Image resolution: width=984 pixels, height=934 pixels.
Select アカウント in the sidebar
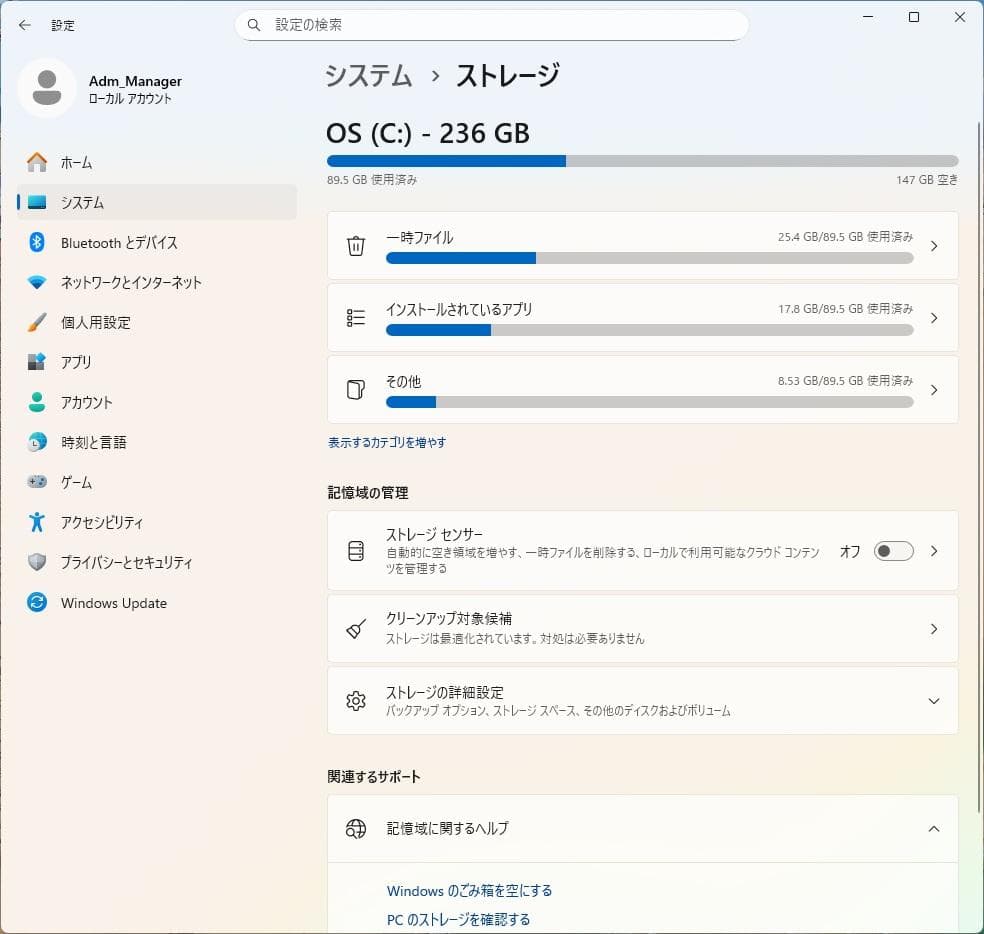tap(85, 402)
